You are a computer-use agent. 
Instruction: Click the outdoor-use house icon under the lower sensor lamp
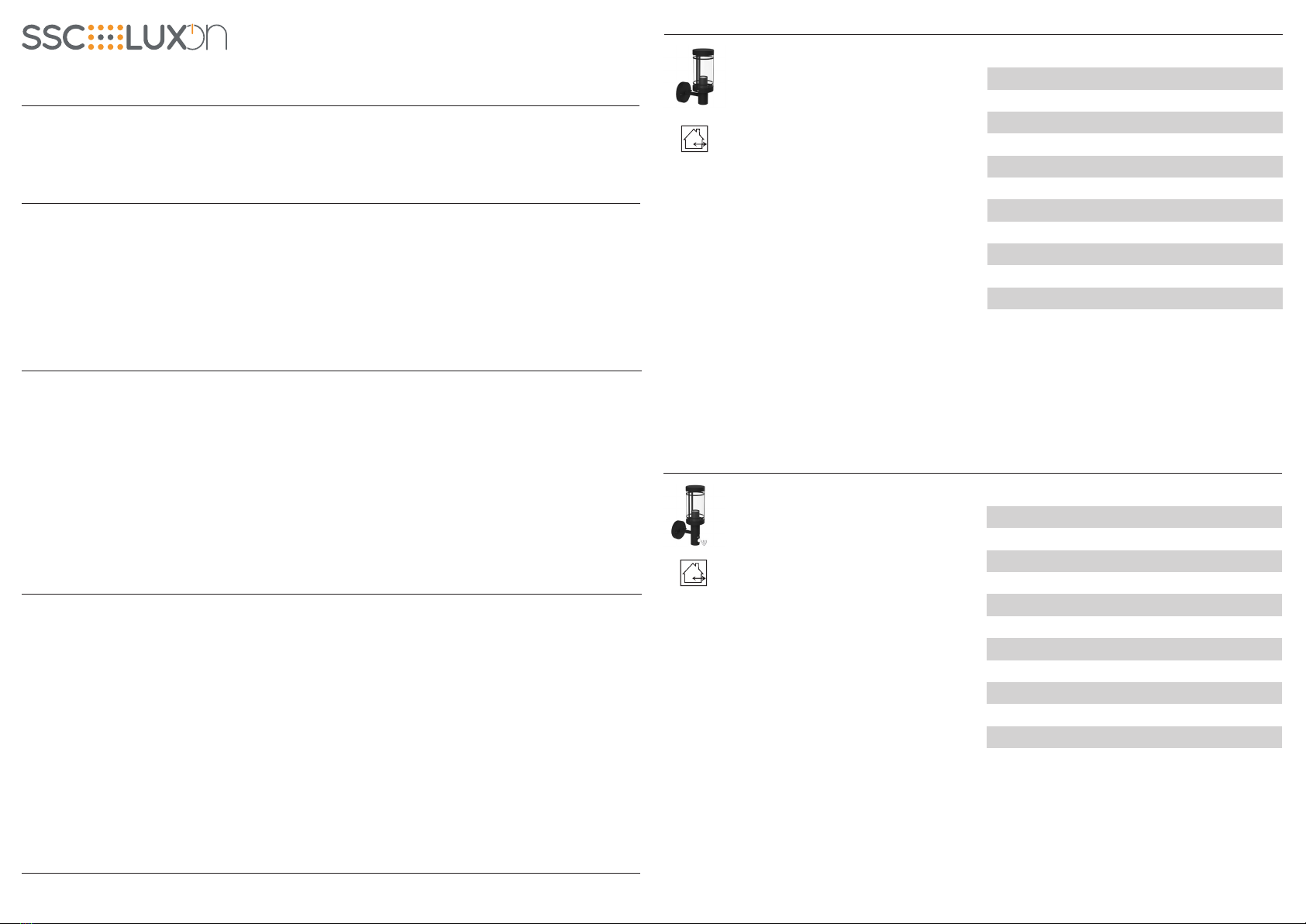click(694, 573)
